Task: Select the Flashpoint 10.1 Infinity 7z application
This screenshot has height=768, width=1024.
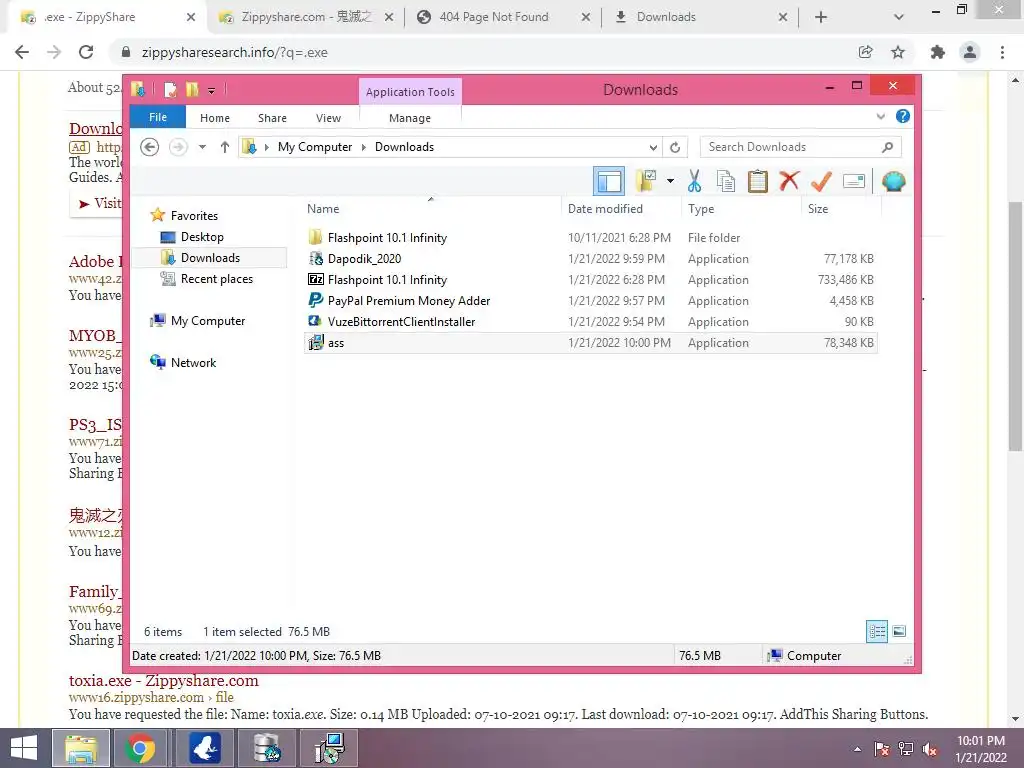Action: [x=590, y=280]
